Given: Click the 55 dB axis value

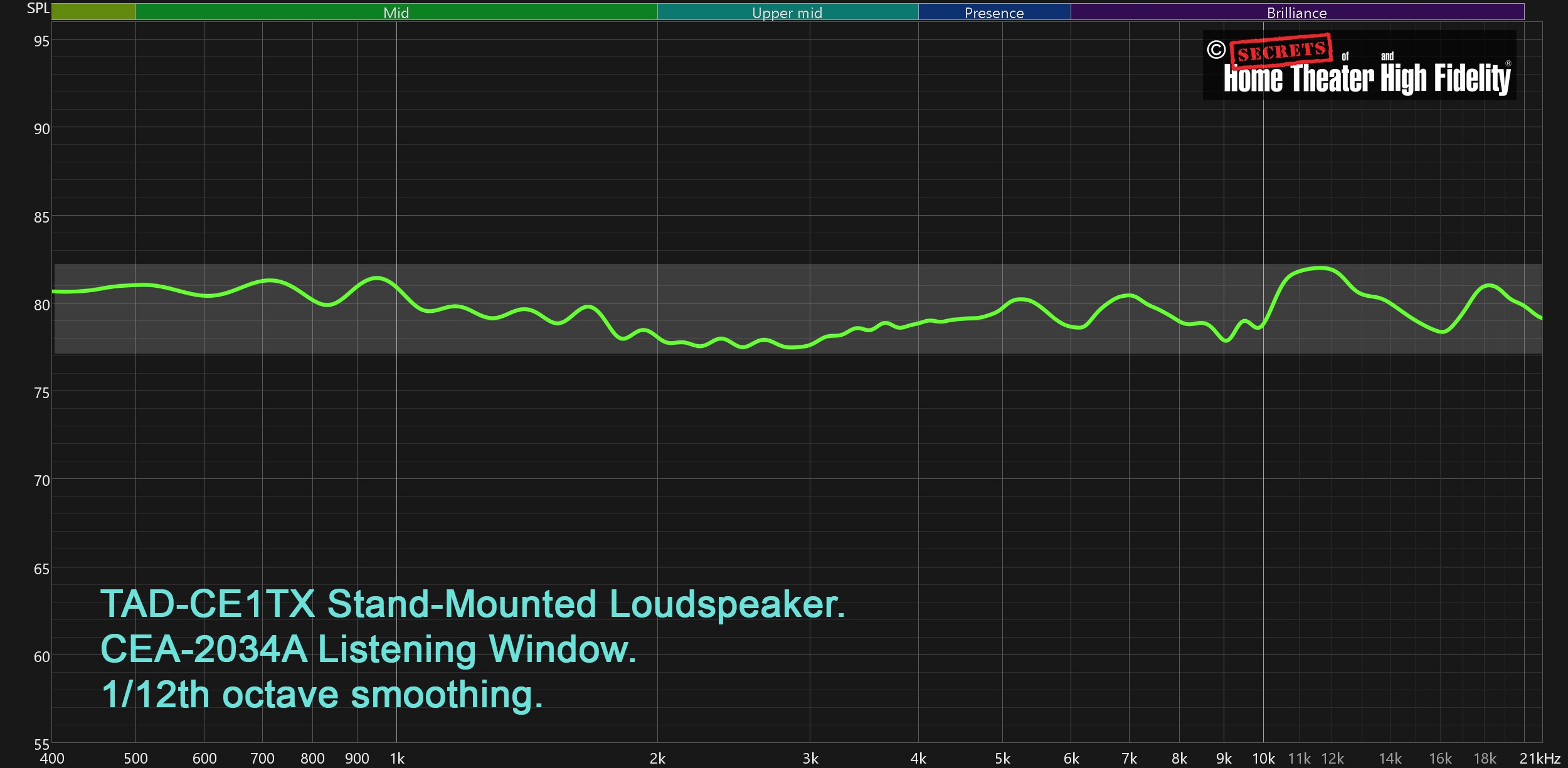Looking at the screenshot, I should pyautogui.click(x=41, y=745).
